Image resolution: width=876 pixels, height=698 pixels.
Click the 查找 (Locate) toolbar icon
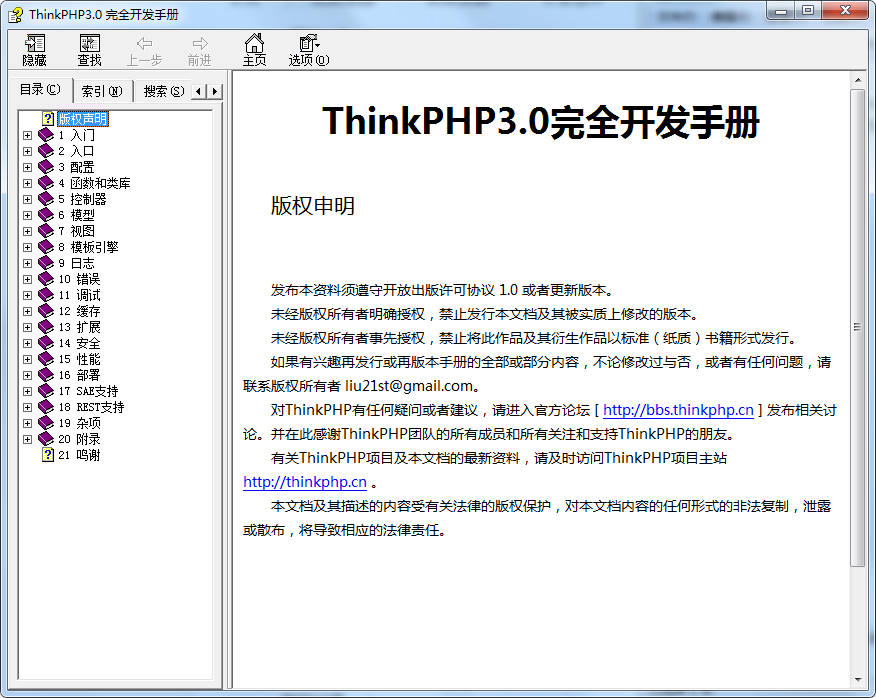coord(89,49)
